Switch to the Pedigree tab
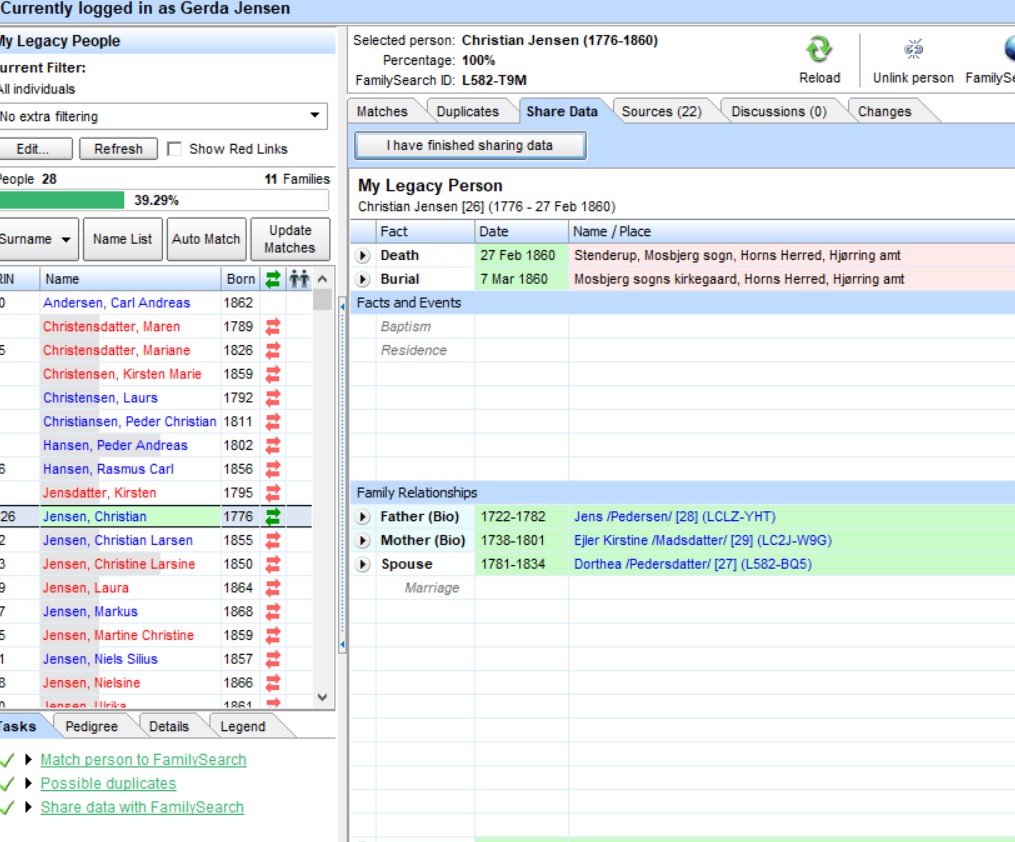 91,726
